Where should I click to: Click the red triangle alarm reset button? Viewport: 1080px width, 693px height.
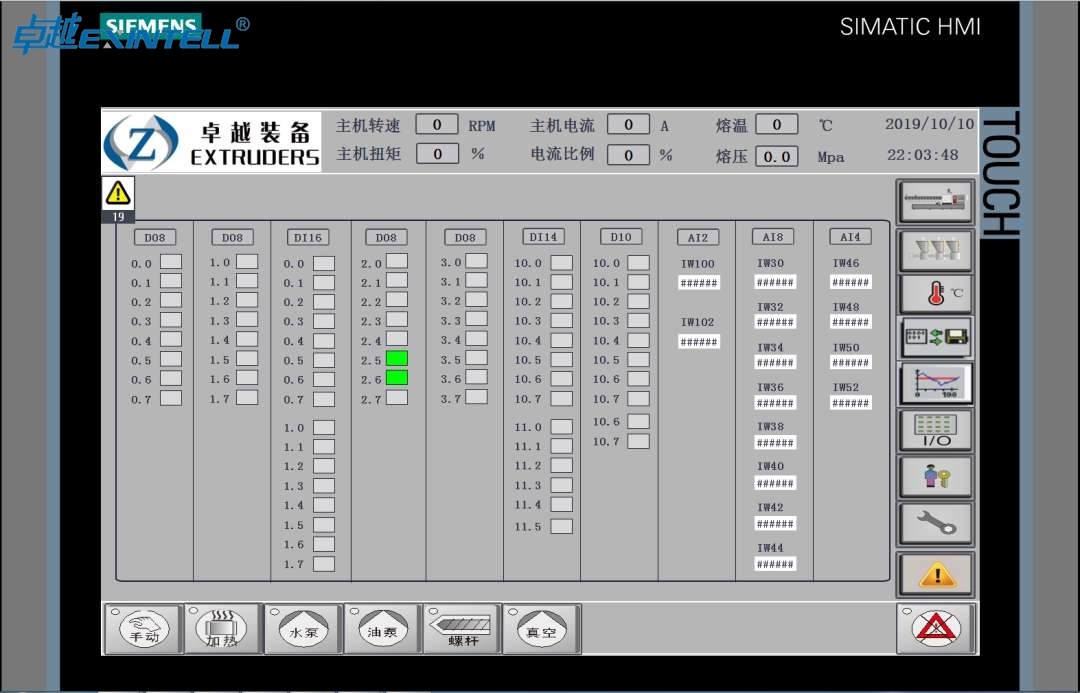935,629
